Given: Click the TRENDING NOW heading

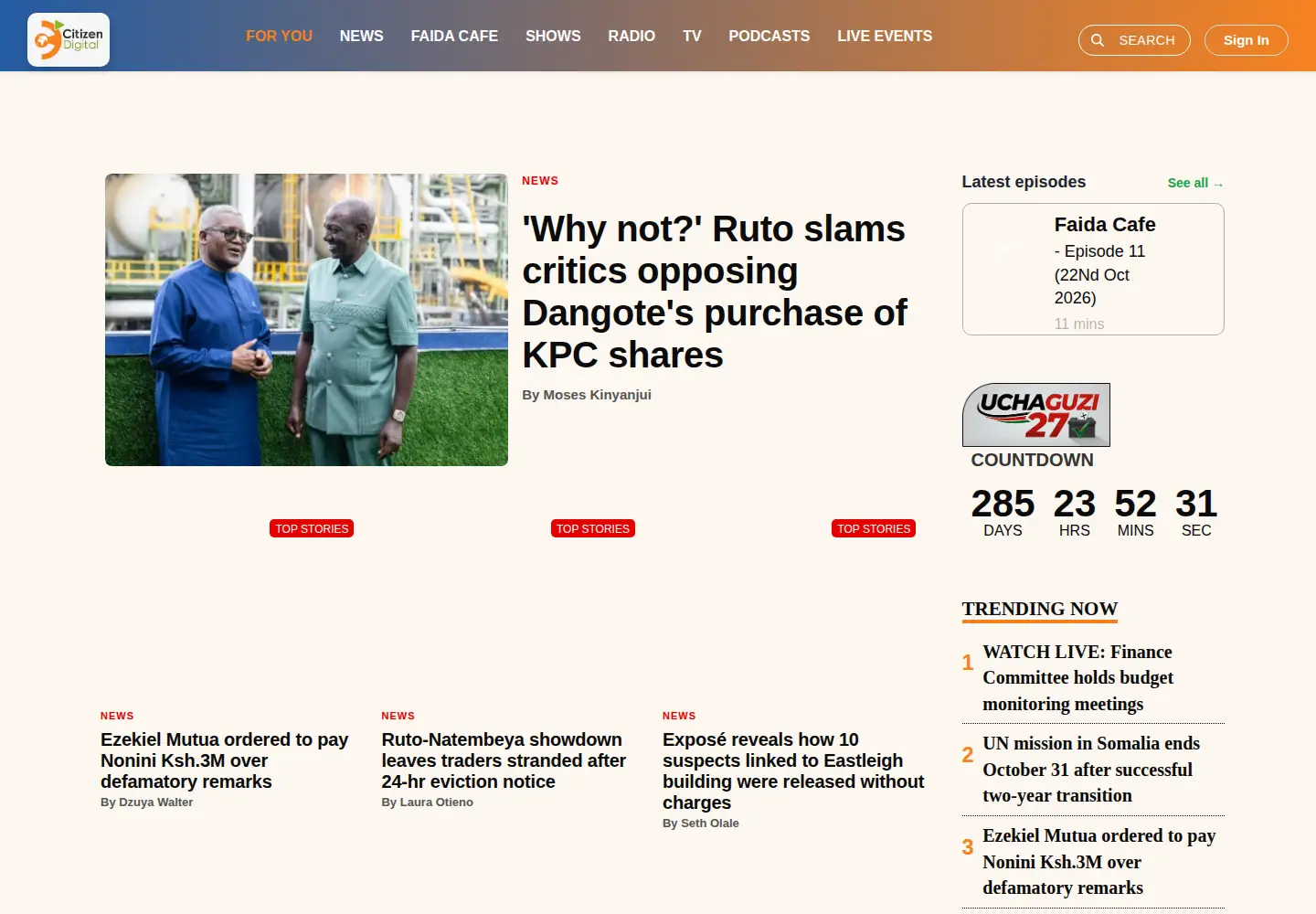Looking at the screenshot, I should pos(1040,609).
